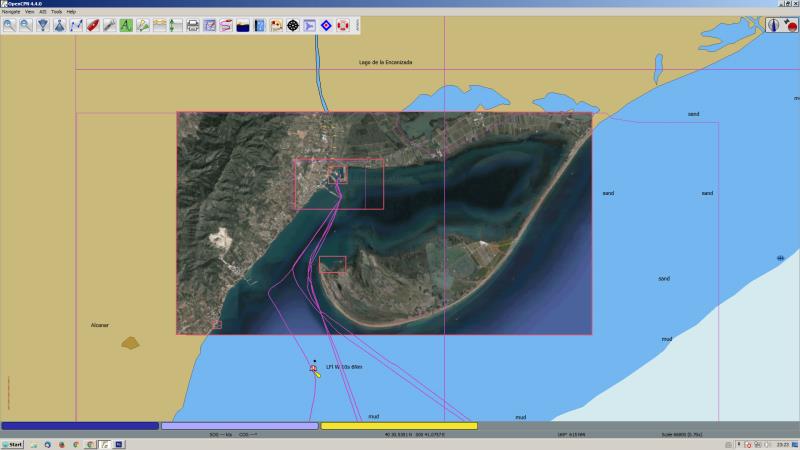
Task: Open the Navigate menu
Action: tap(11, 11)
